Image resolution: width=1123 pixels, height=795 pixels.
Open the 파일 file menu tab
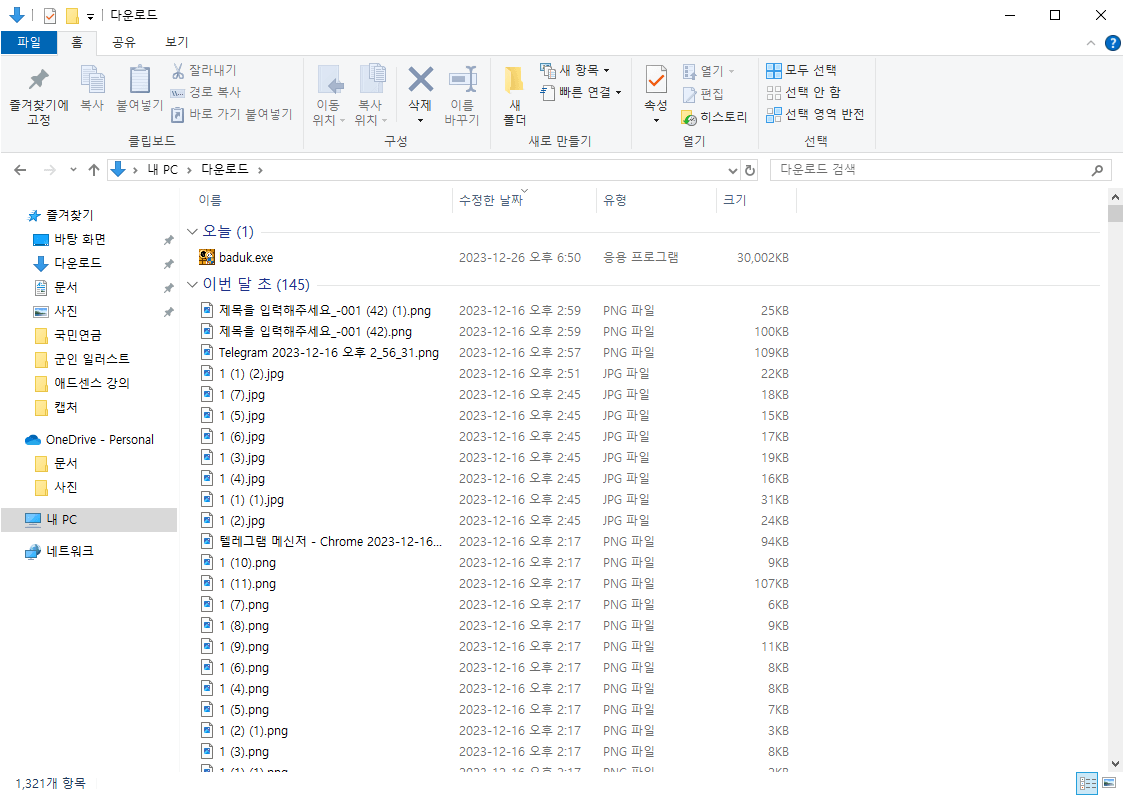(x=29, y=42)
